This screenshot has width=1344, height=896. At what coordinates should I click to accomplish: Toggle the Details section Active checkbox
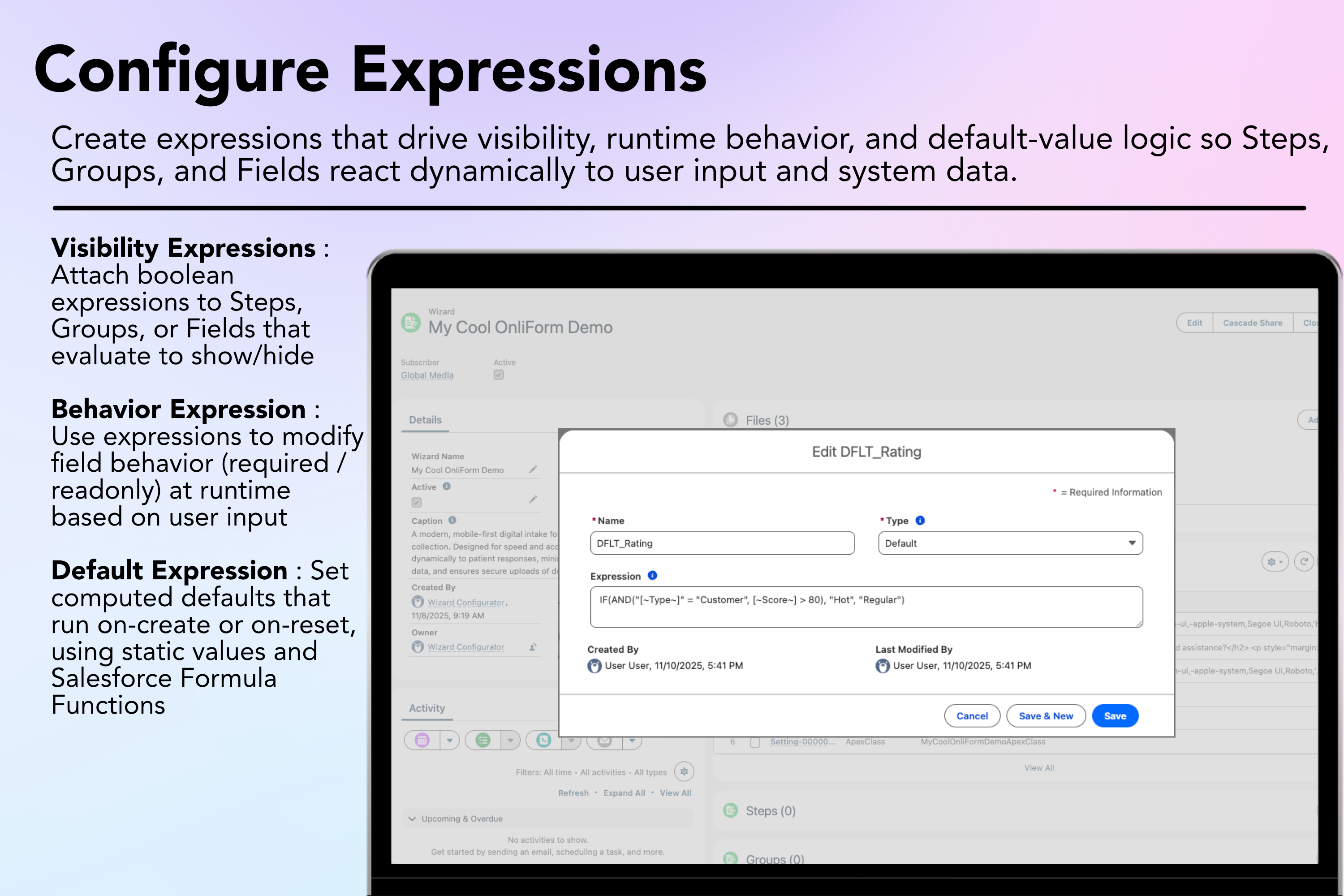[x=417, y=502]
